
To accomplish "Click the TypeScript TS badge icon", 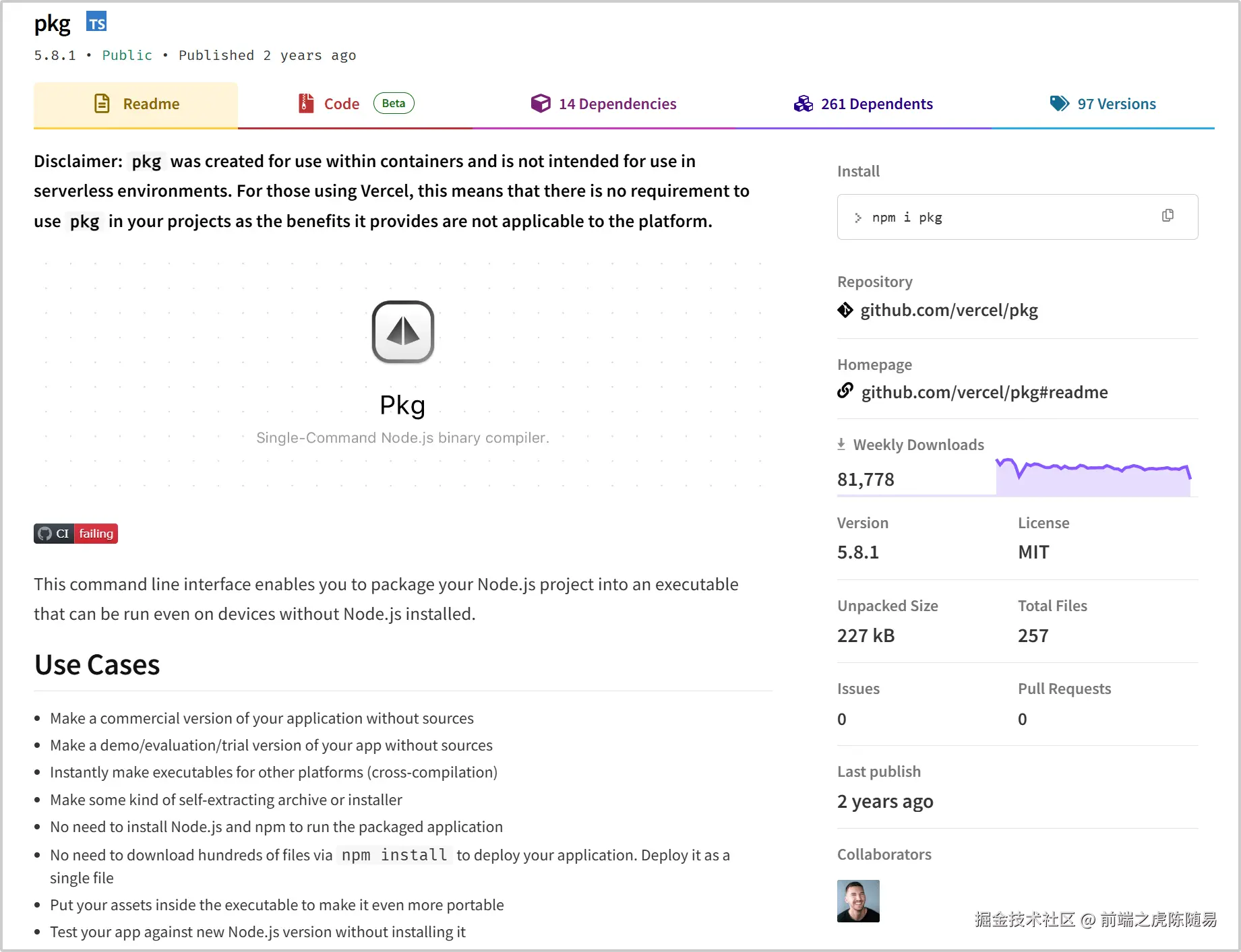I will pyautogui.click(x=96, y=22).
